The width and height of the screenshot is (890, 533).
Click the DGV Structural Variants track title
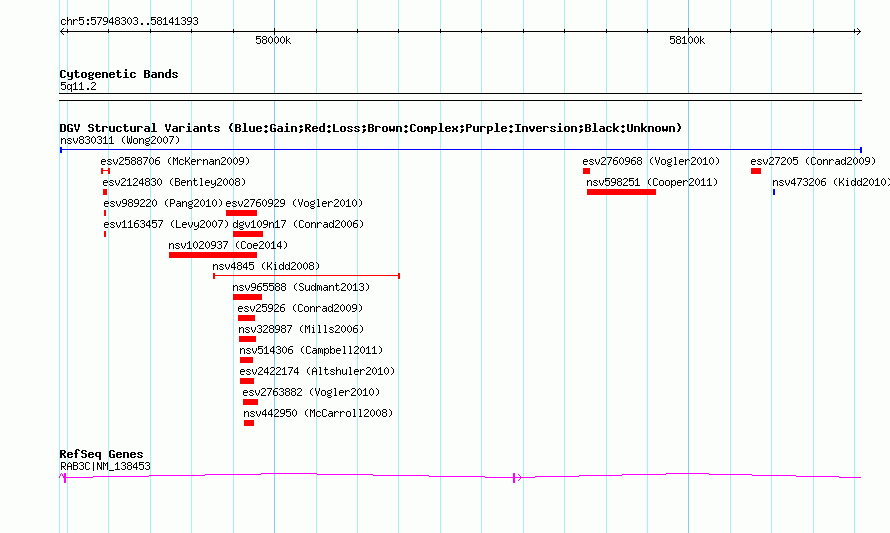[370, 128]
